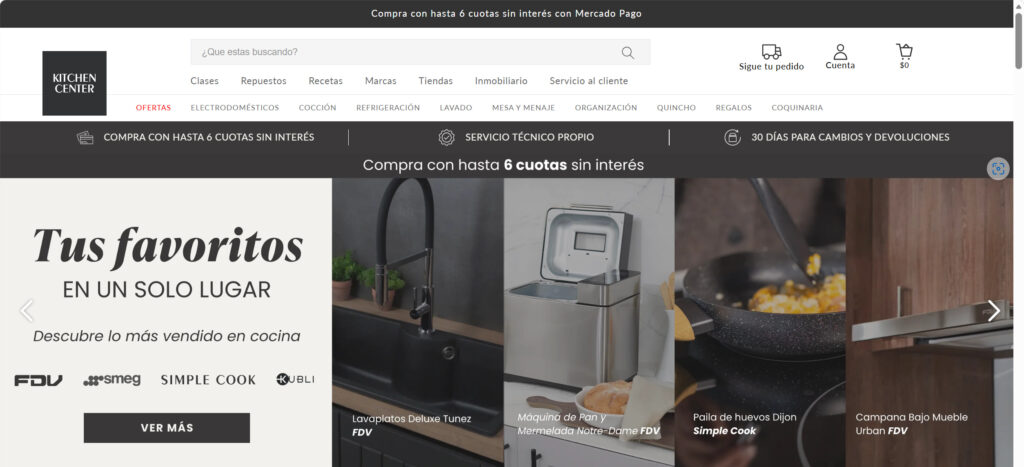The height and width of the screenshot is (467, 1024).
Task: Click the Kubli brand logo
Action: click(x=295, y=379)
